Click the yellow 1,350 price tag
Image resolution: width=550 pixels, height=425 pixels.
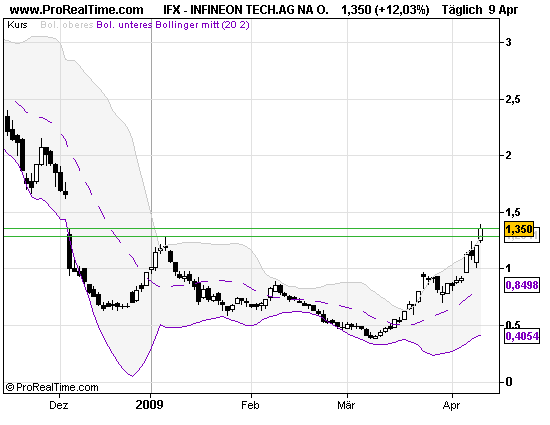pyautogui.click(x=519, y=229)
